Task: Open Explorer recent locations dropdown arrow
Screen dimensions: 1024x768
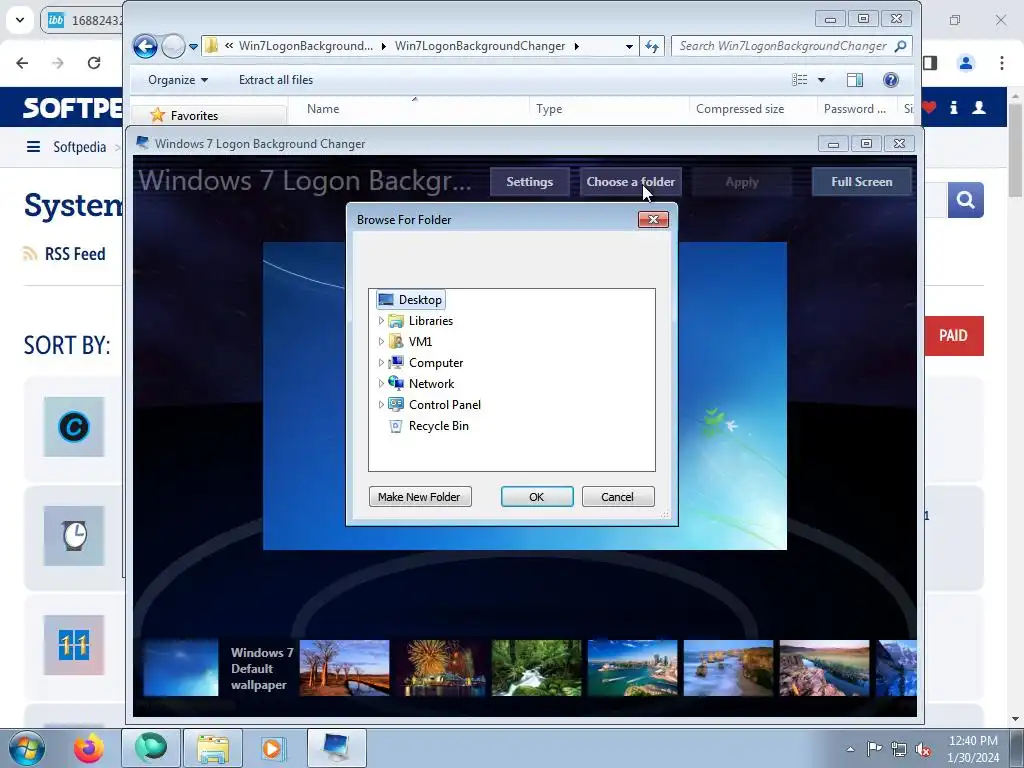Action: (x=193, y=47)
